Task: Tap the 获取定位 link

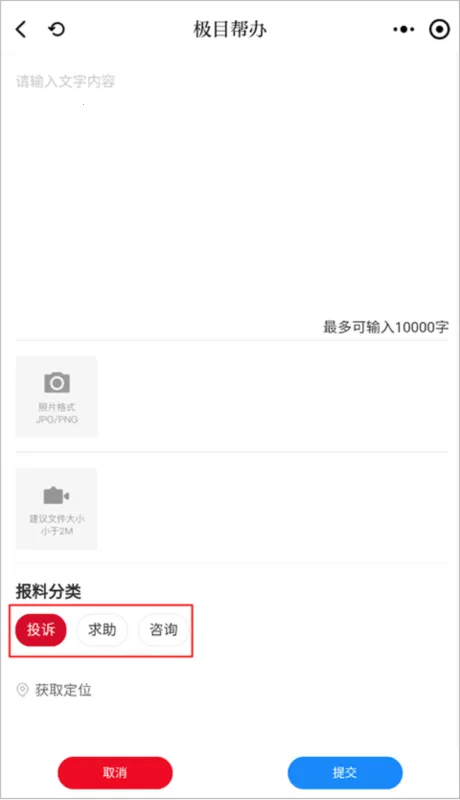Action: tap(63, 690)
